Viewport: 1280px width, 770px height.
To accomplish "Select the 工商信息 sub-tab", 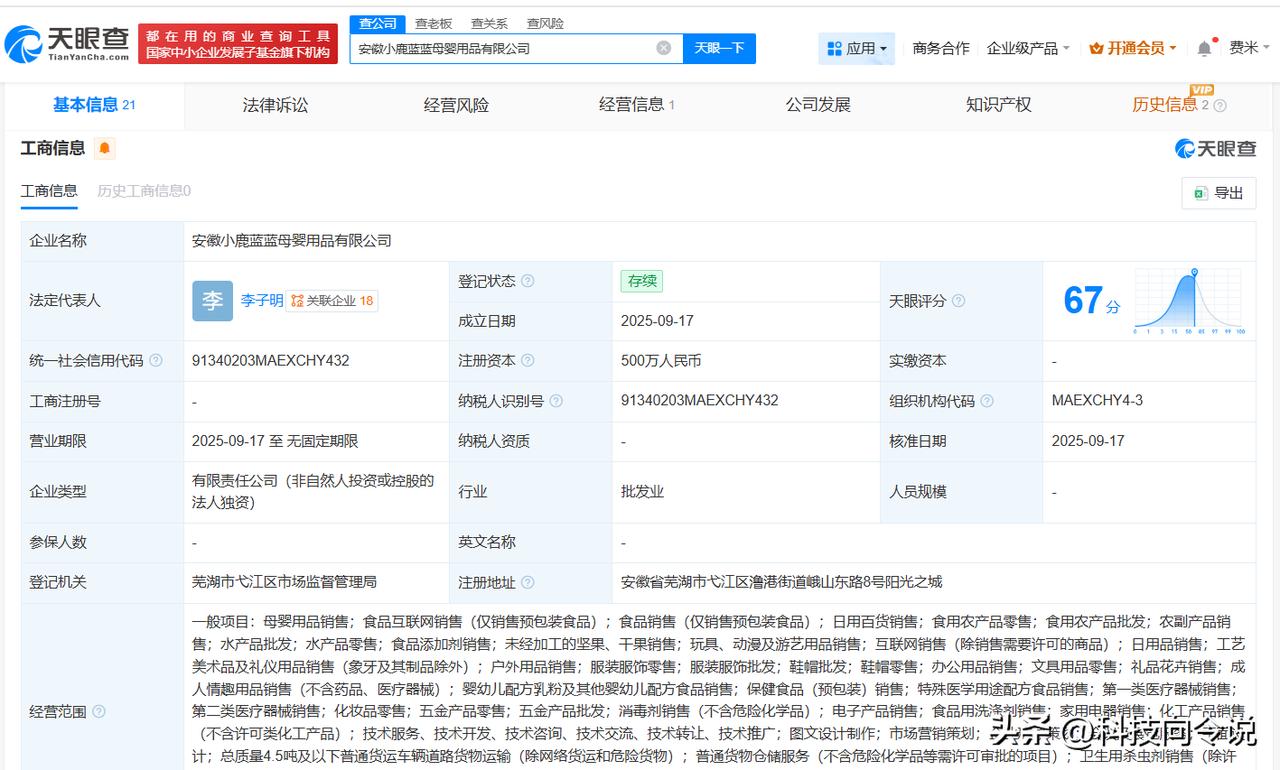I will [x=49, y=191].
